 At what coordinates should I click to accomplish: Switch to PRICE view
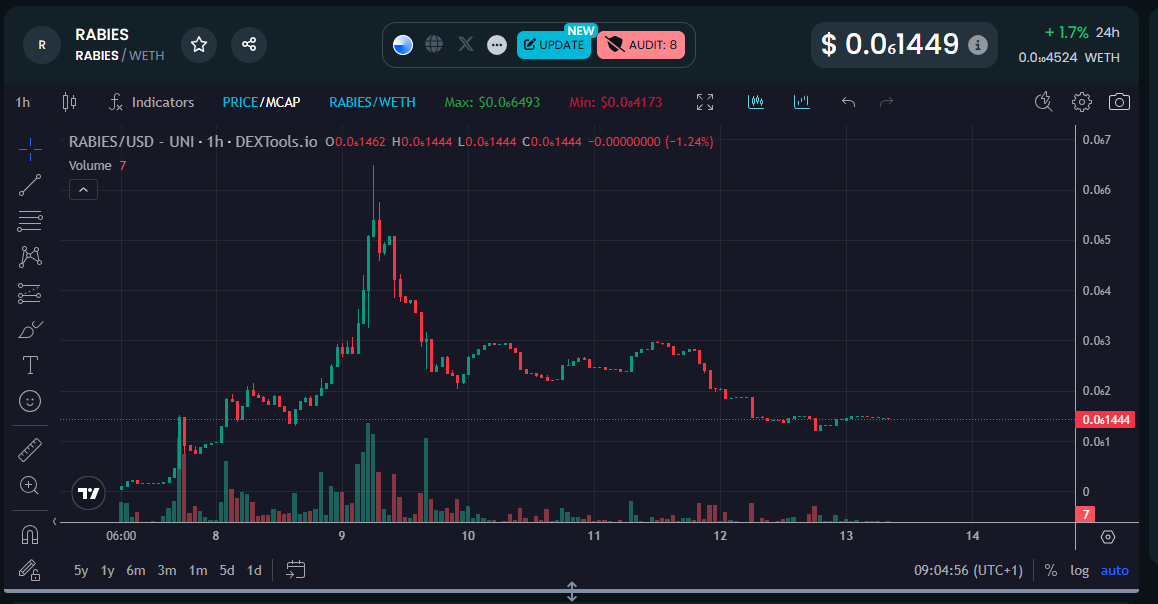pyautogui.click(x=240, y=102)
